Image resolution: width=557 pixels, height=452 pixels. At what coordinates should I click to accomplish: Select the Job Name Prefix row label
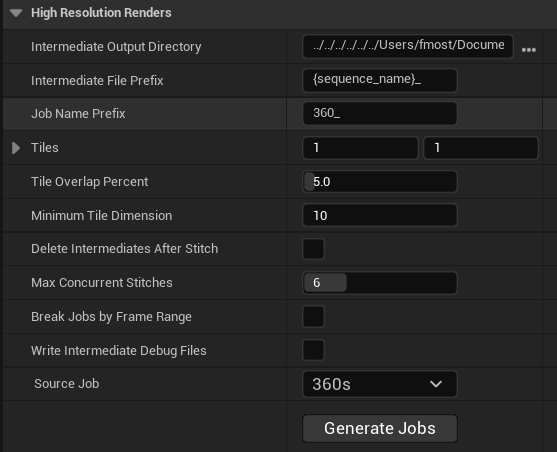pos(78,114)
